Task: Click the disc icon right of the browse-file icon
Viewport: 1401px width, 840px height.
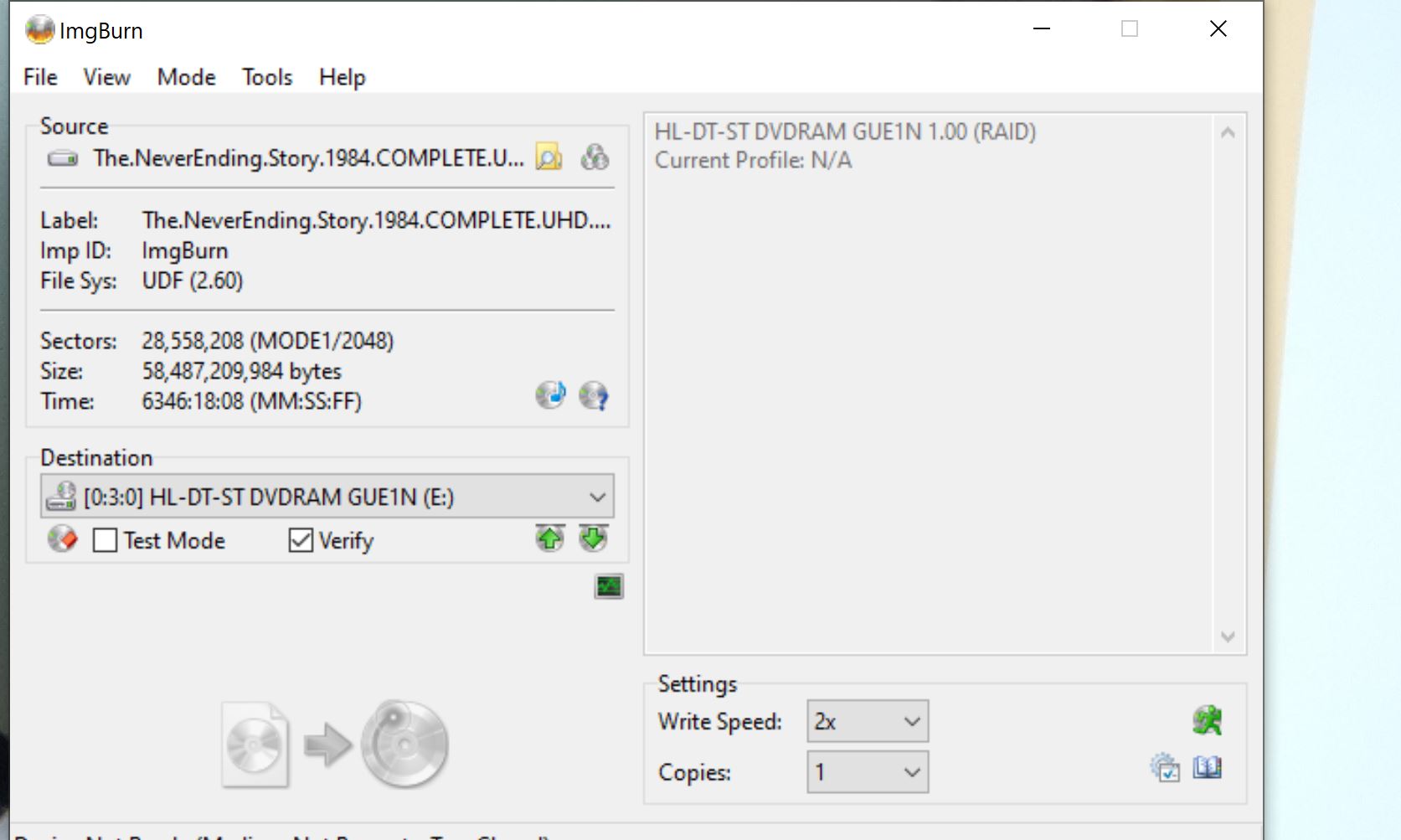Action: click(595, 157)
